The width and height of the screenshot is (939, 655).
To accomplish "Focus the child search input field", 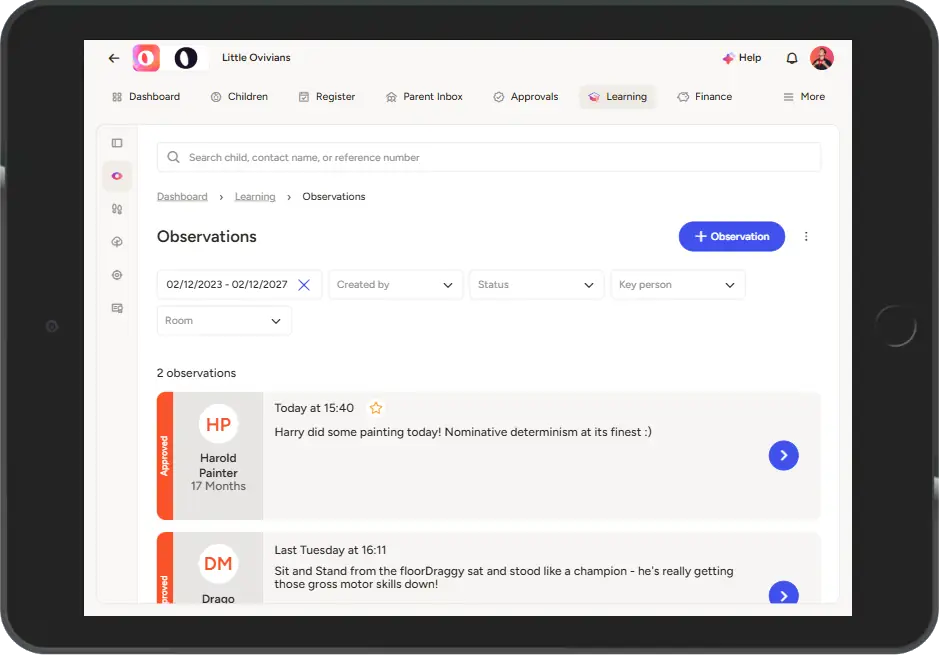I will point(489,157).
